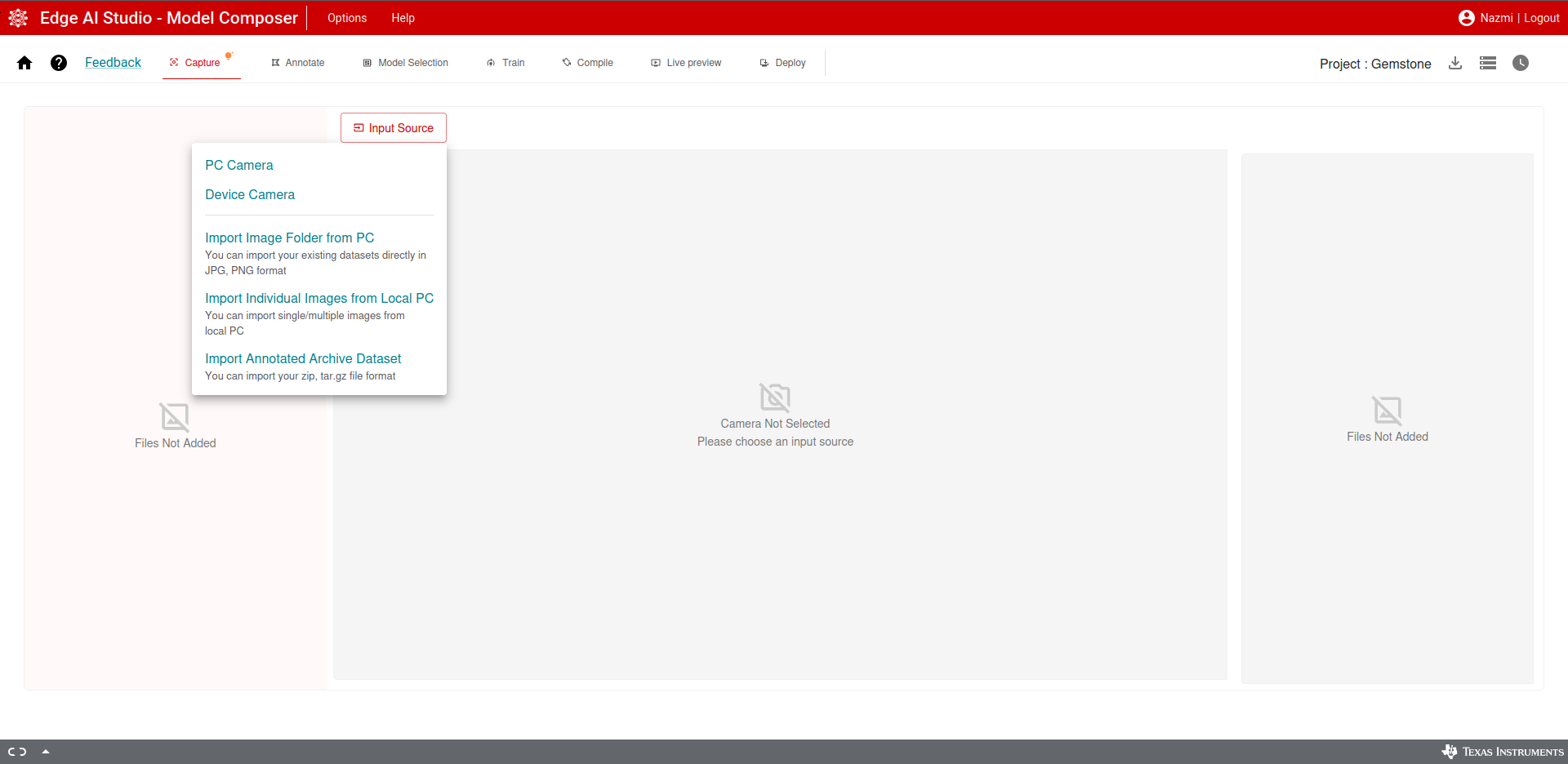Open the Model Selection tab

point(406,63)
